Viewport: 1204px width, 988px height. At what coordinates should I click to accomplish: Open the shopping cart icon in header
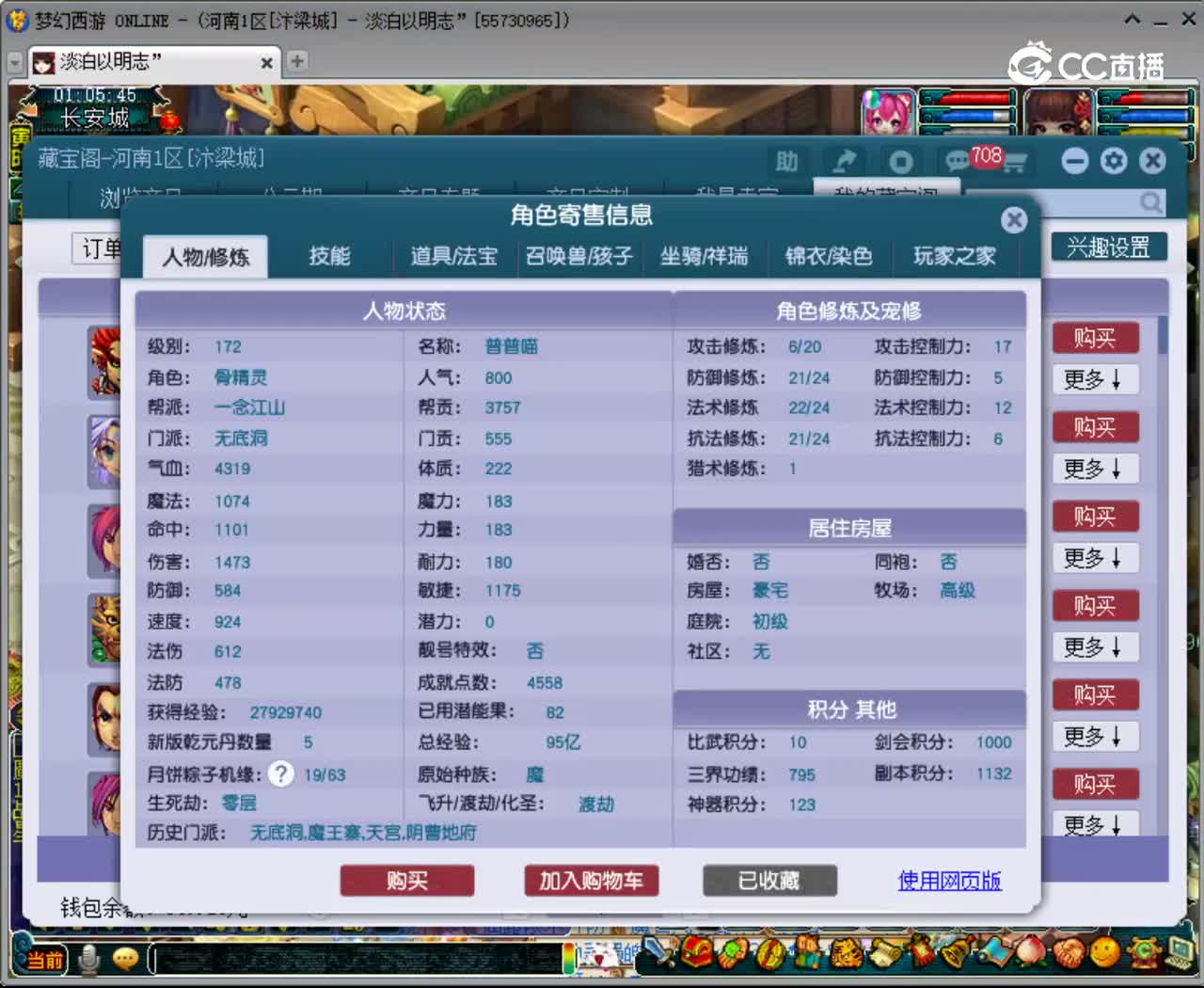[1014, 163]
